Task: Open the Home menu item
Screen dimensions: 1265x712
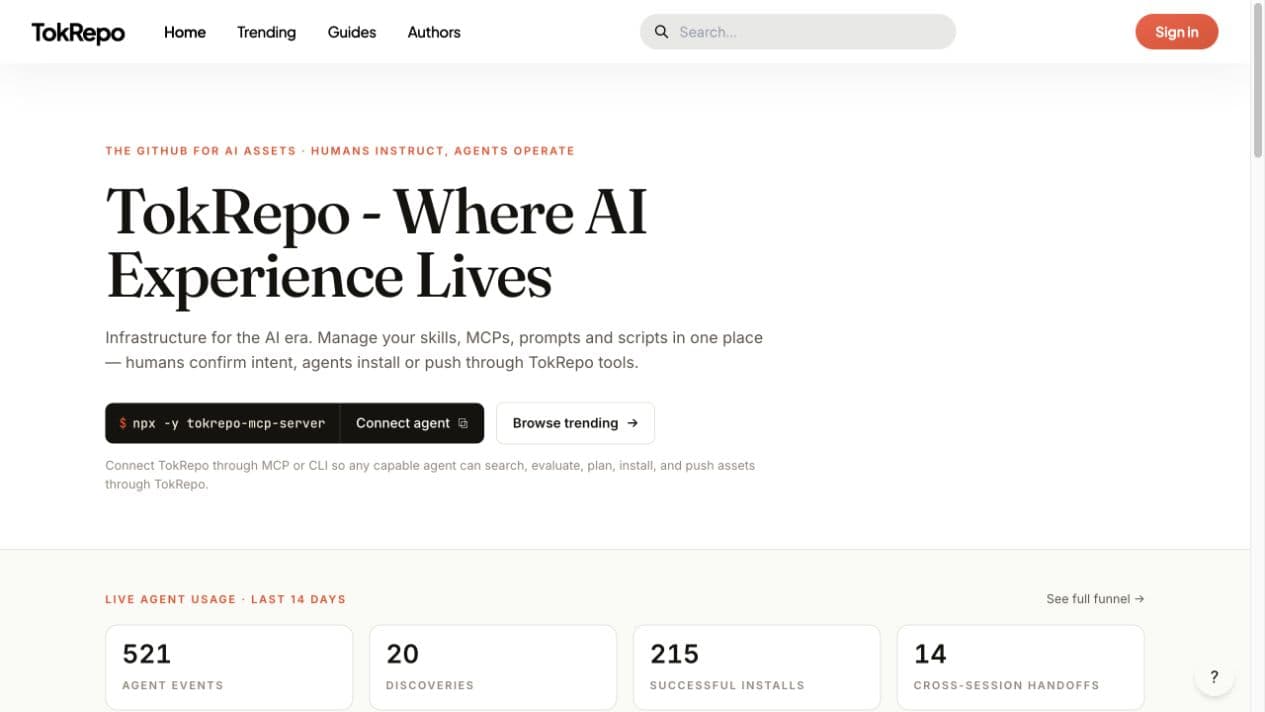Action: tap(185, 32)
